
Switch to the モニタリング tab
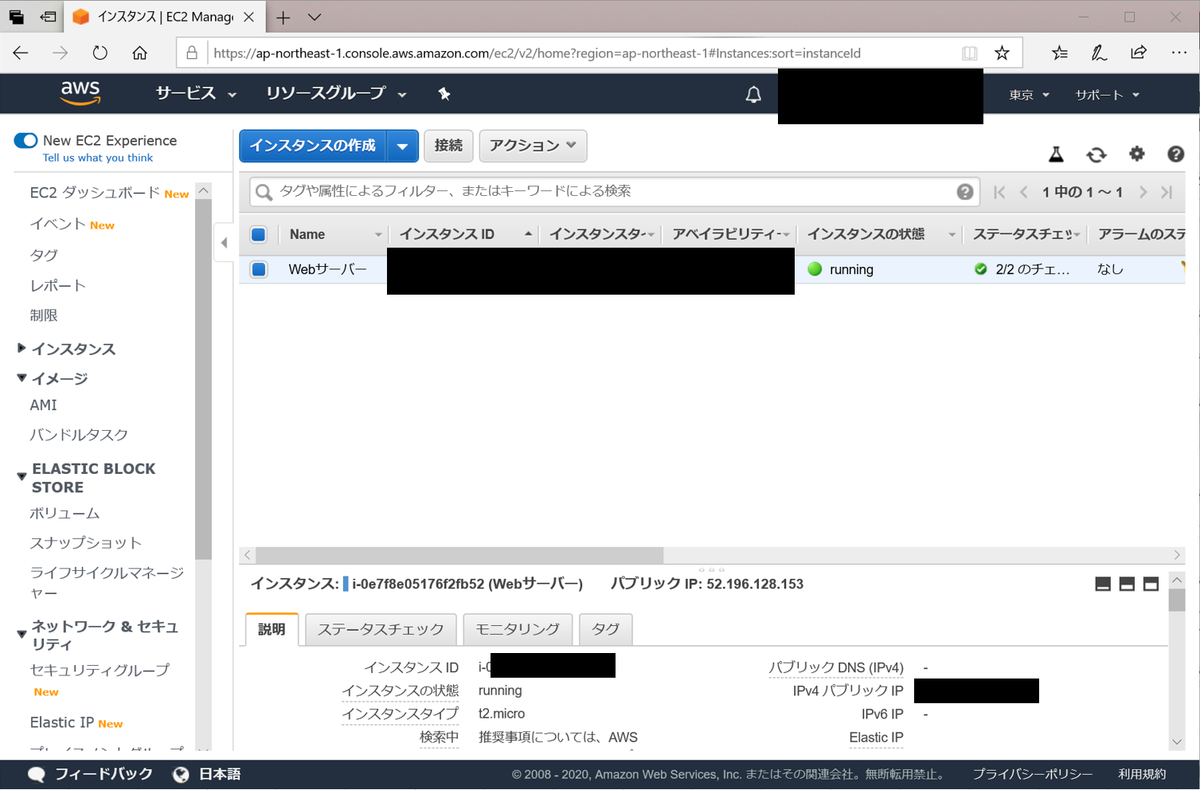pos(517,629)
